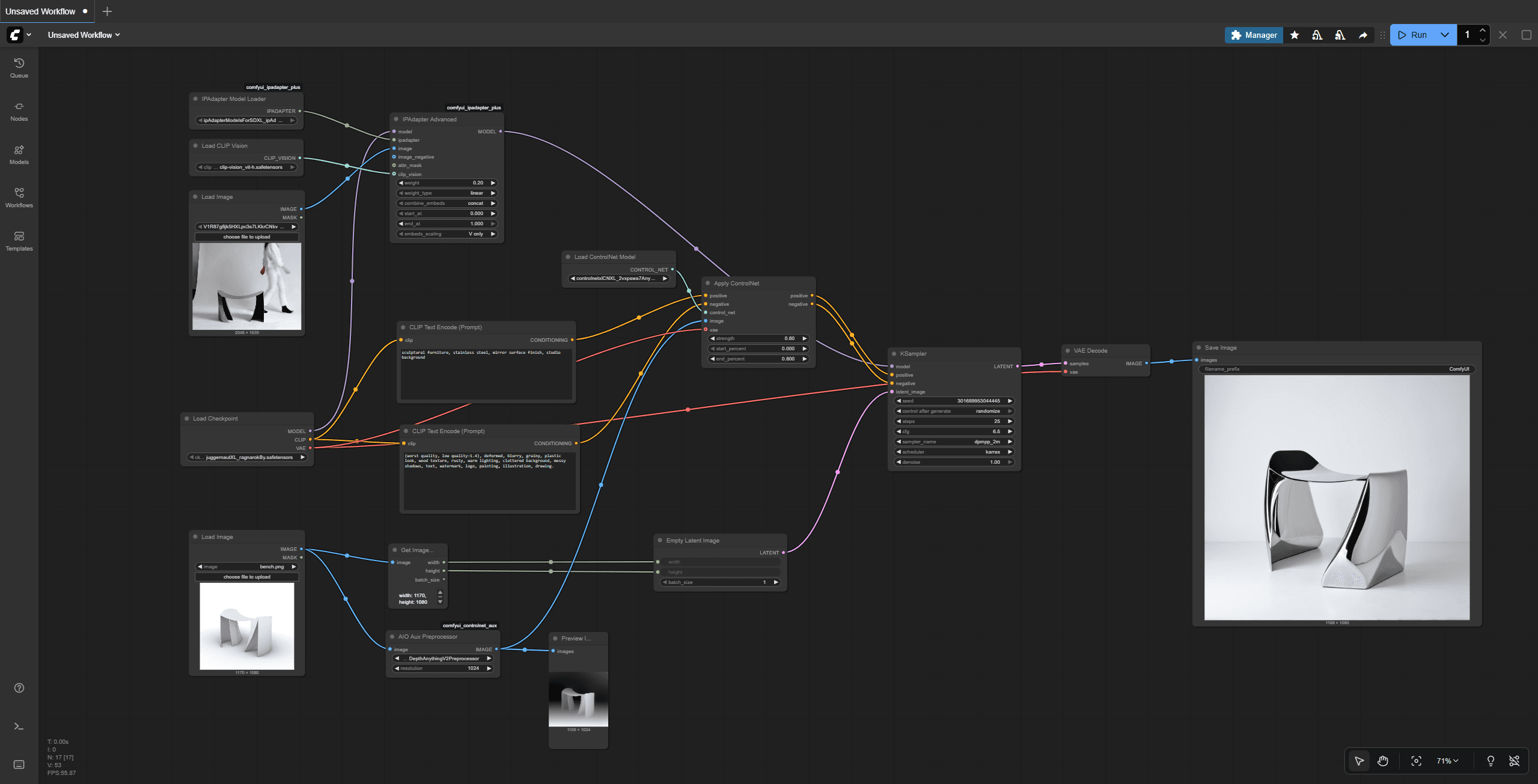Screen dimensions: 1538x784
Task: Click choose file to upload under bench.png
Action: click(246, 577)
